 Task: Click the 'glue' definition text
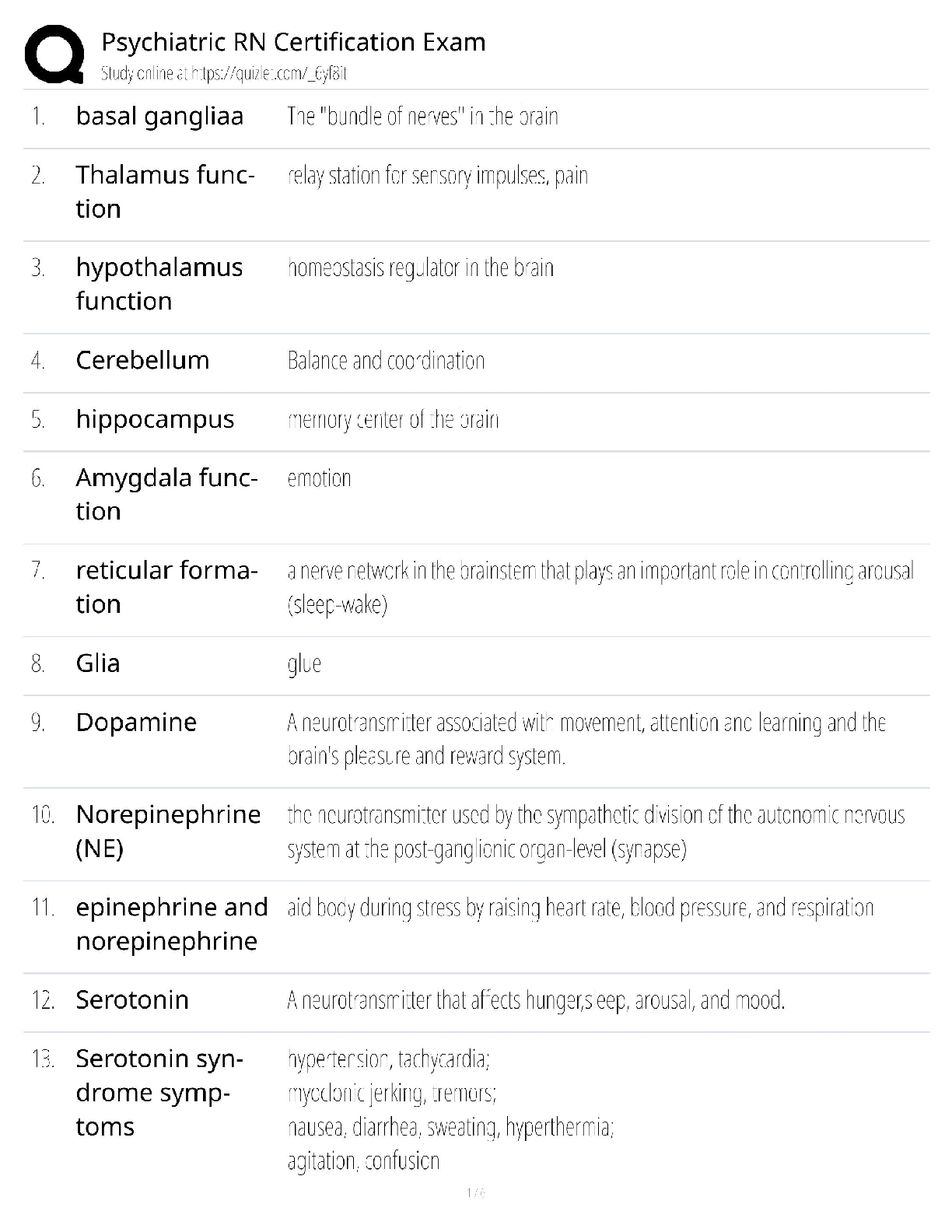[304, 664]
